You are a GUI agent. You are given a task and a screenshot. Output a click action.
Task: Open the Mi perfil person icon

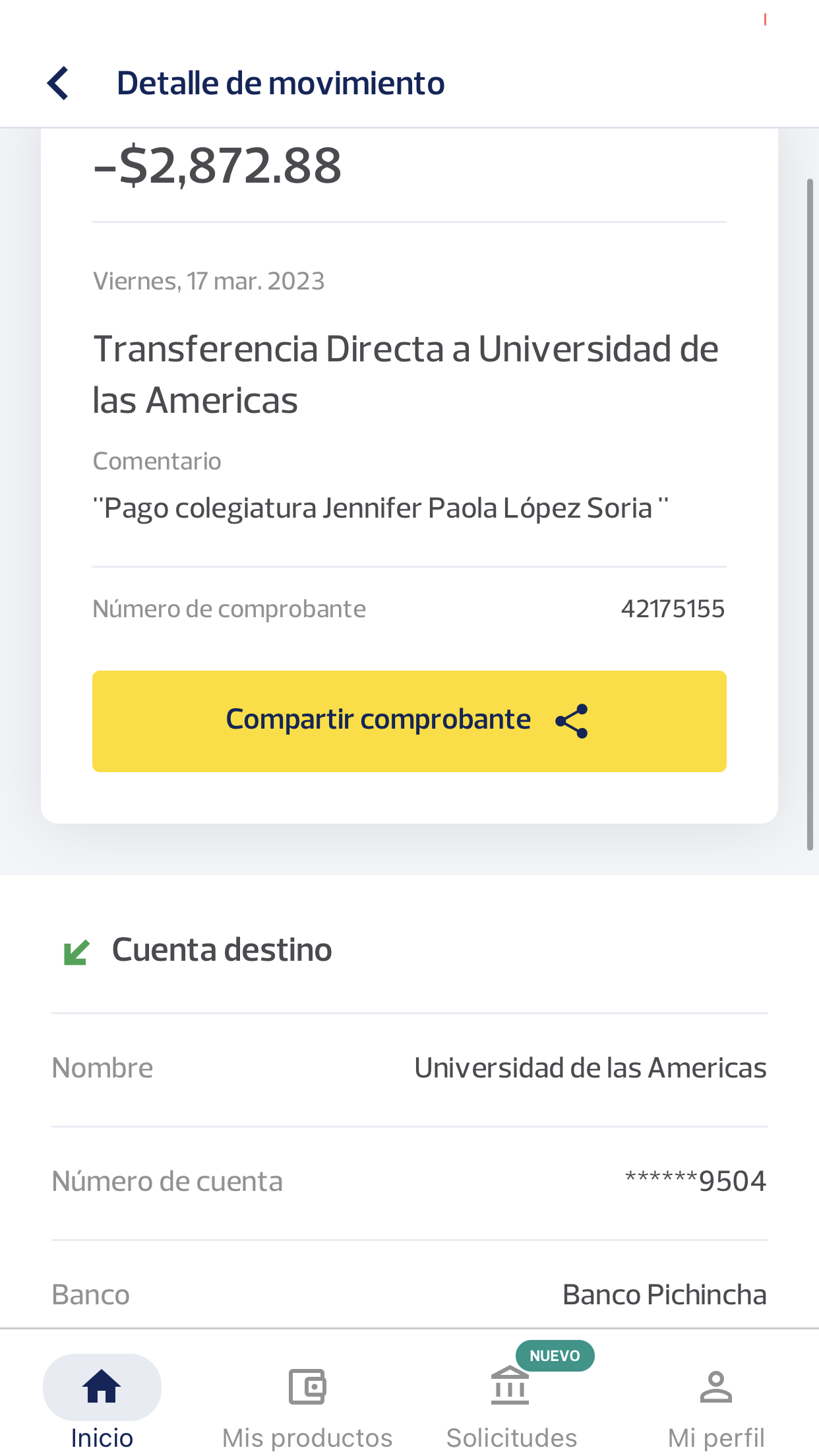tap(715, 1386)
